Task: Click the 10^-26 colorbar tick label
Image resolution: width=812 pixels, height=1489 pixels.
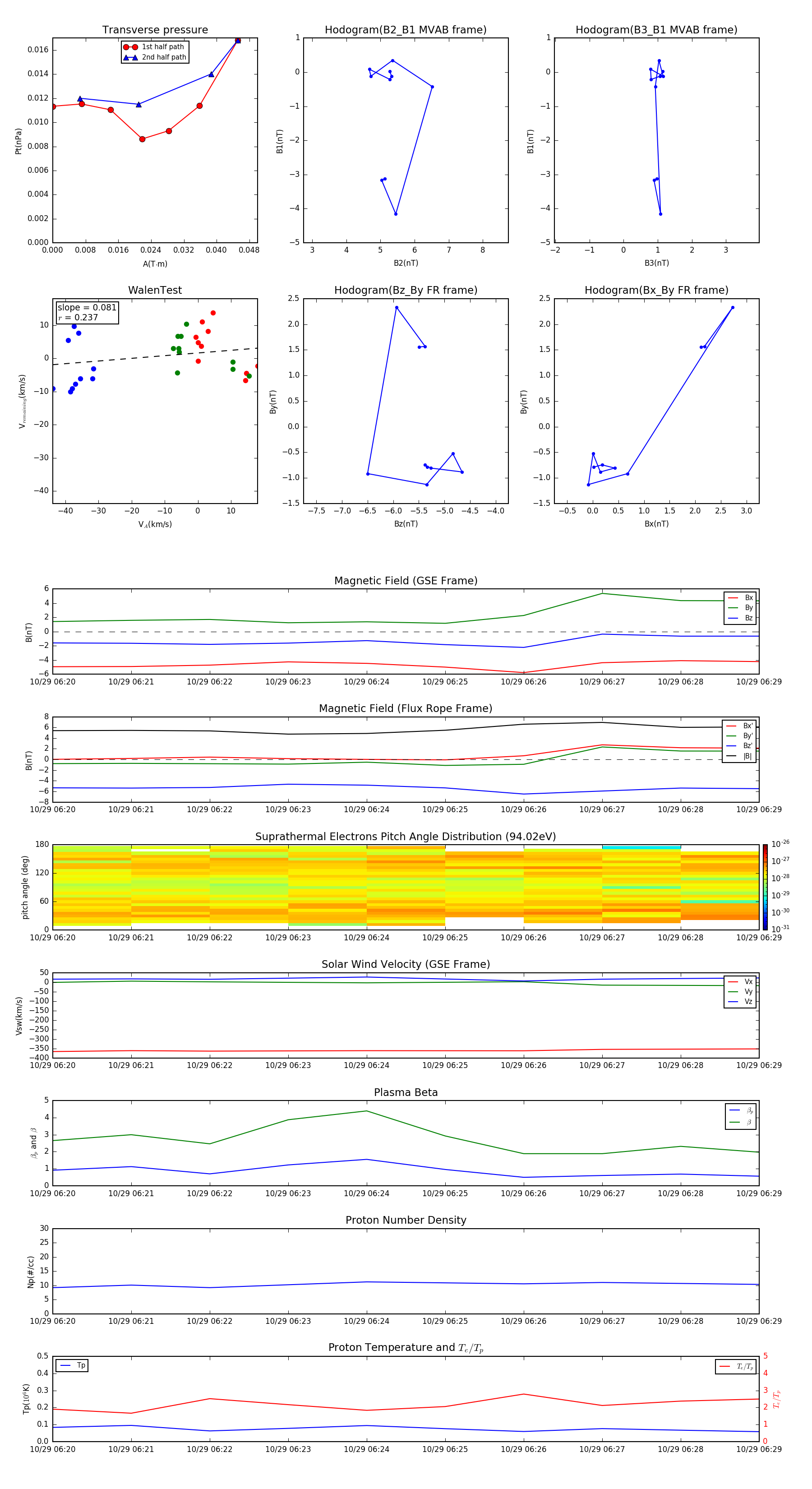Action: [x=780, y=844]
